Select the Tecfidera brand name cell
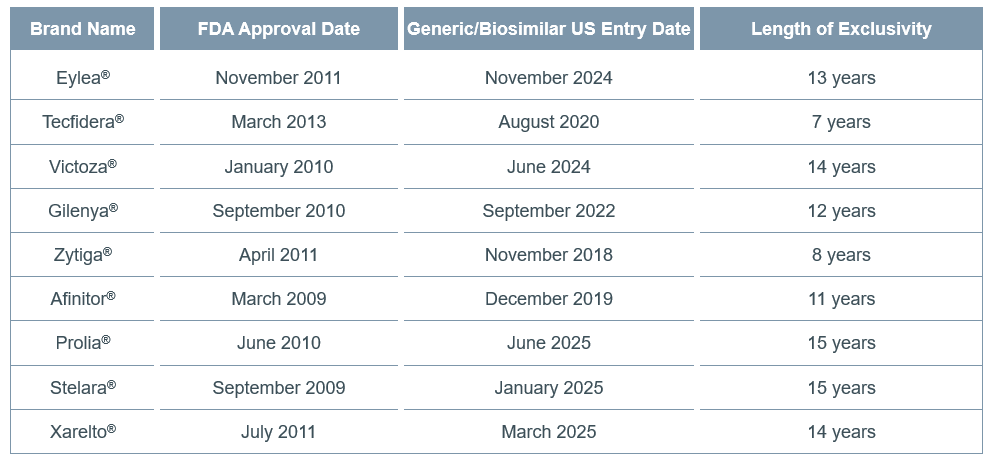Screen dimensions: 991x459 (x=82, y=121)
